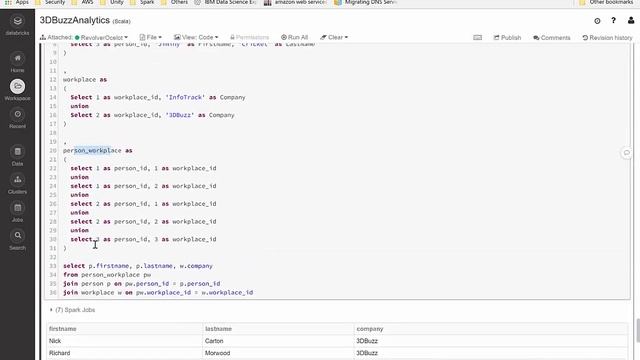
Task: Click in code line 'workplace as'
Action: click(x=85, y=80)
